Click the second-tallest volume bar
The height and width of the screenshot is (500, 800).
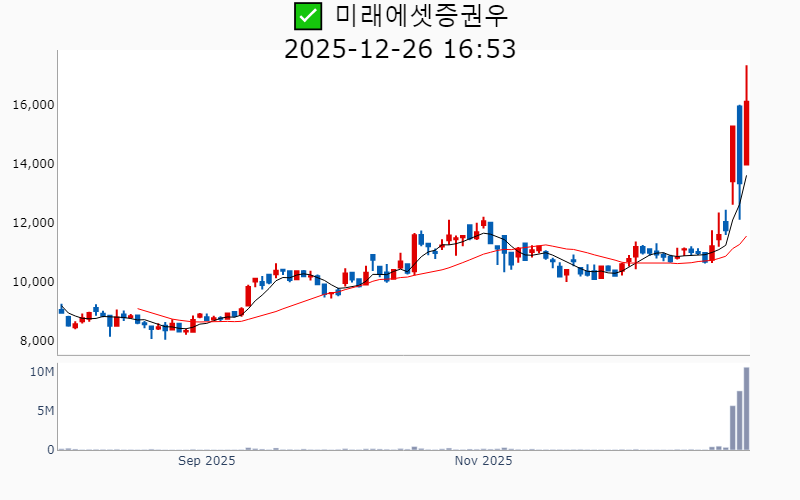tap(740, 420)
